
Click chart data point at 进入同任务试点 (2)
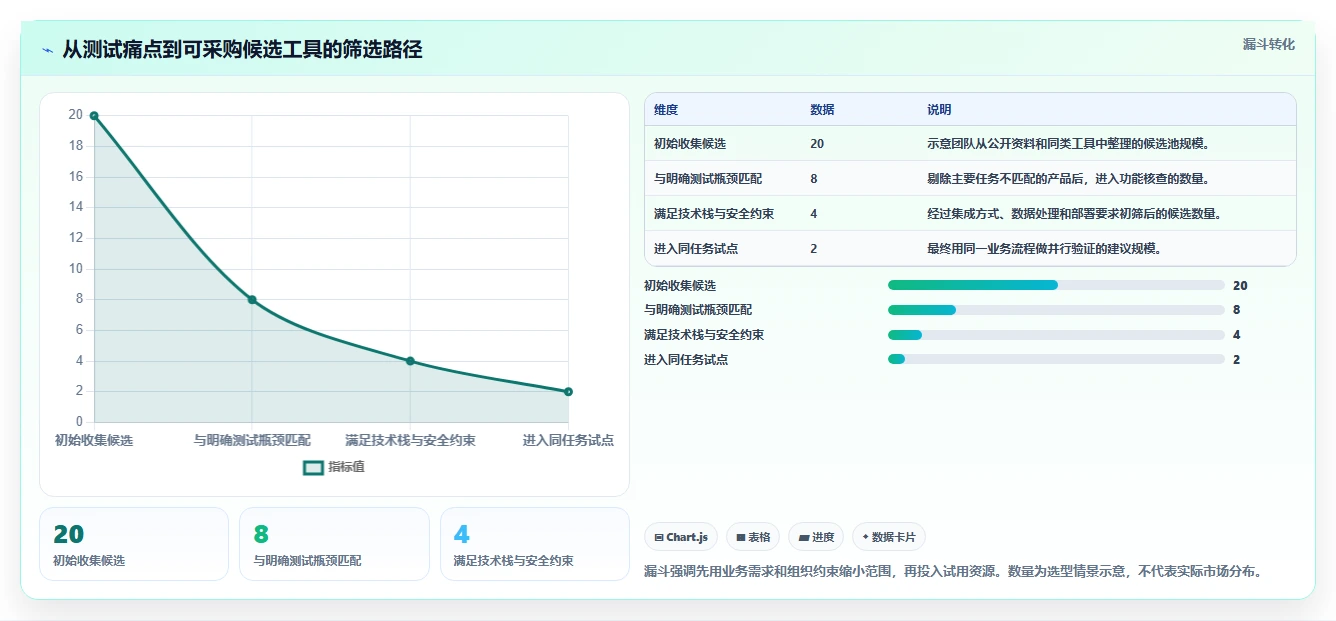(568, 392)
